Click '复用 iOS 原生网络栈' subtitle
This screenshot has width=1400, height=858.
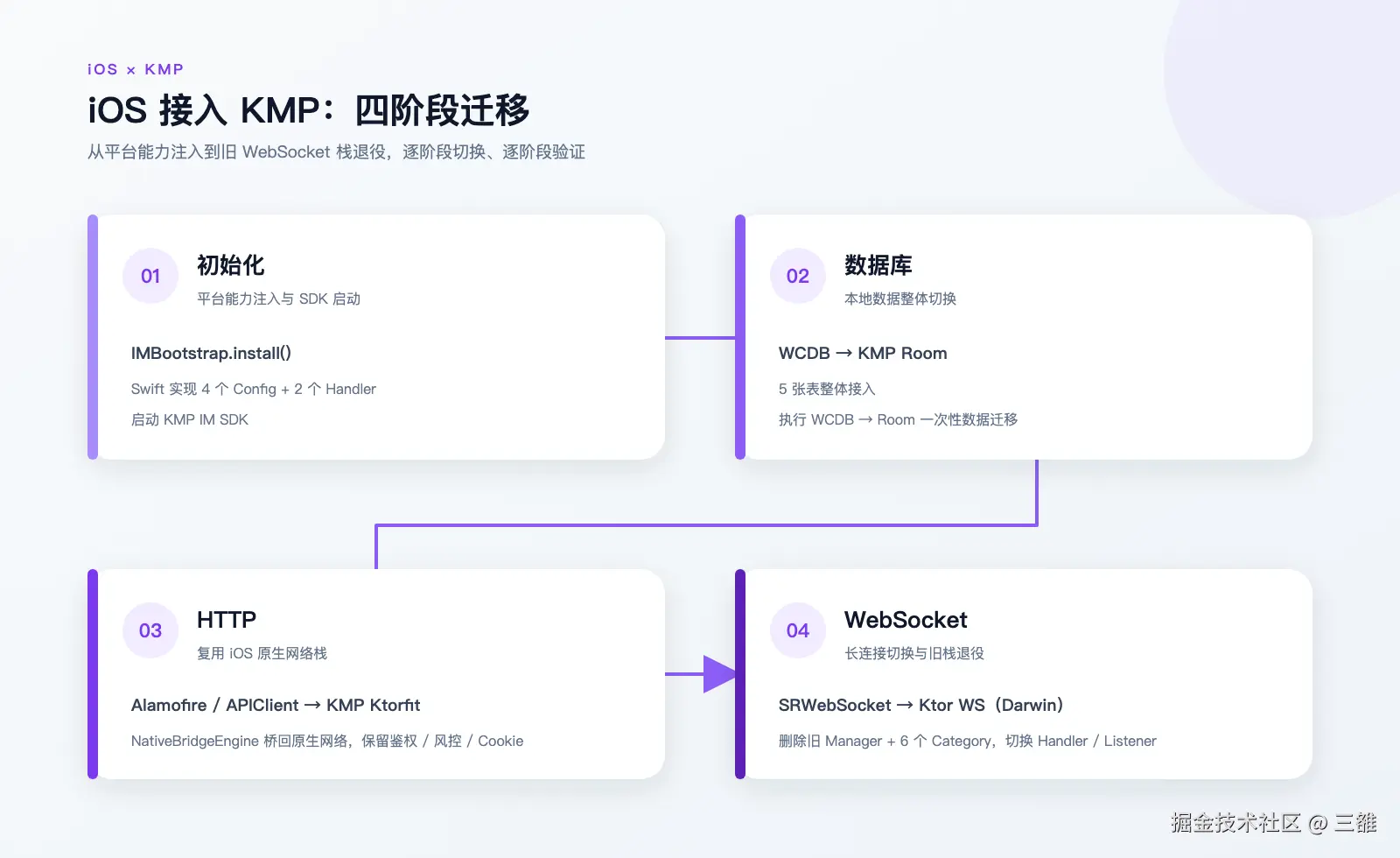[262, 653]
